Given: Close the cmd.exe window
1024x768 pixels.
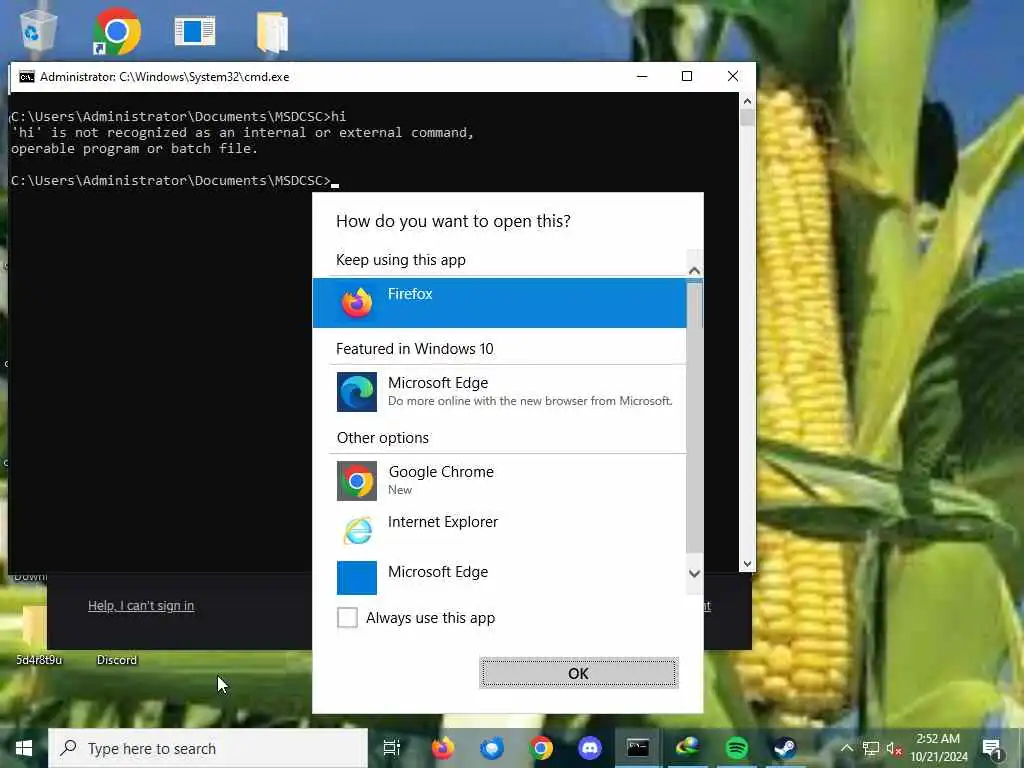Looking at the screenshot, I should pos(733,76).
